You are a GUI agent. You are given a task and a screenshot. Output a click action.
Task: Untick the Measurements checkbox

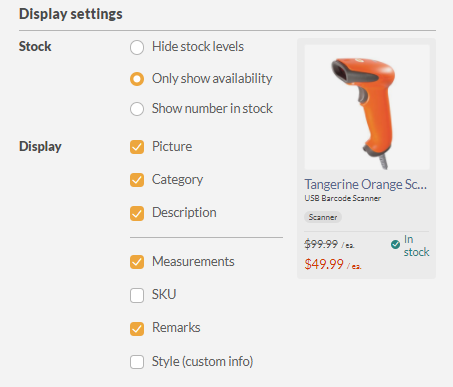click(x=137, y=262)
